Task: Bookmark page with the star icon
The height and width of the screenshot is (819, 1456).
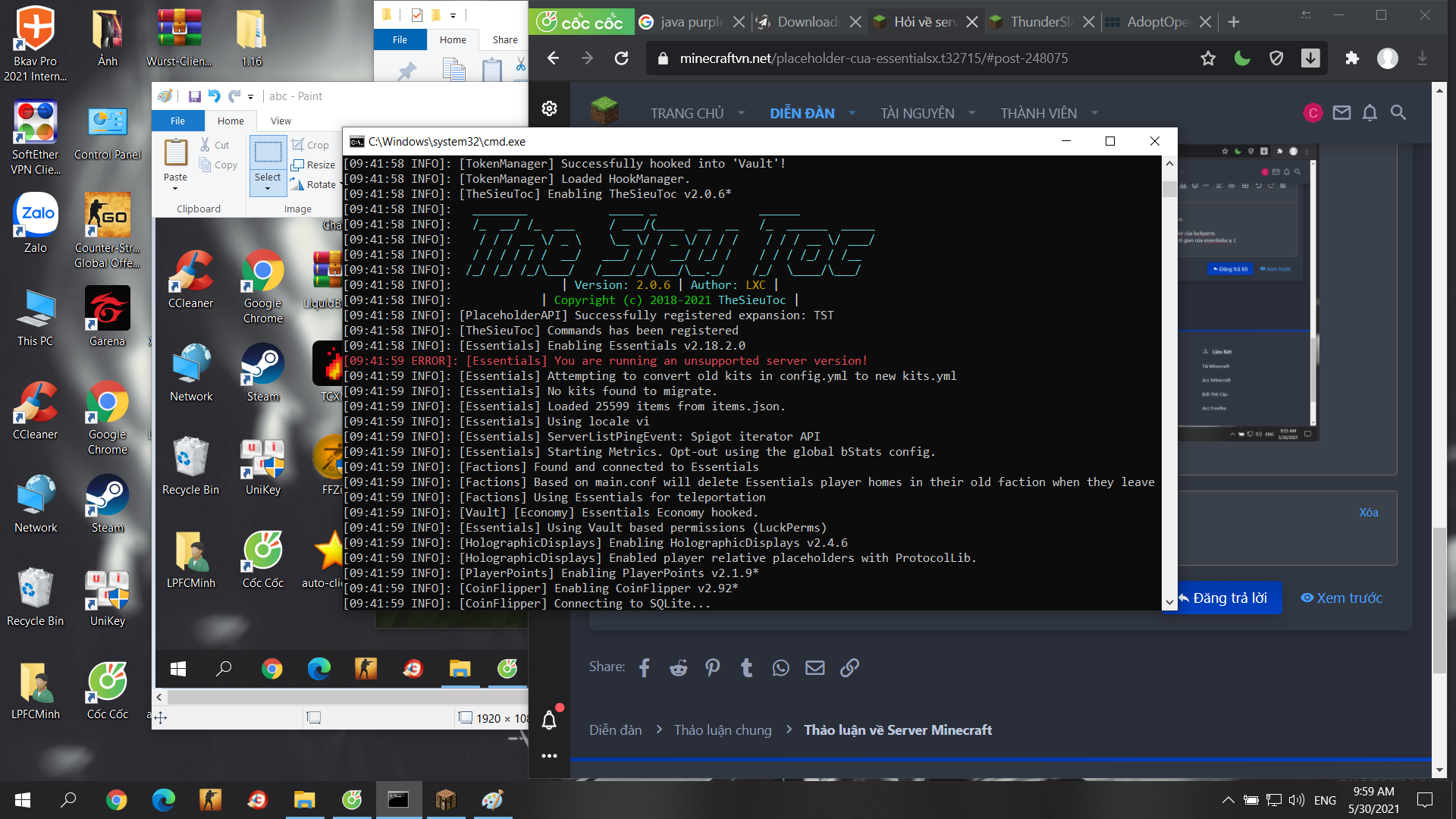Action: [x=1208, y=58]
